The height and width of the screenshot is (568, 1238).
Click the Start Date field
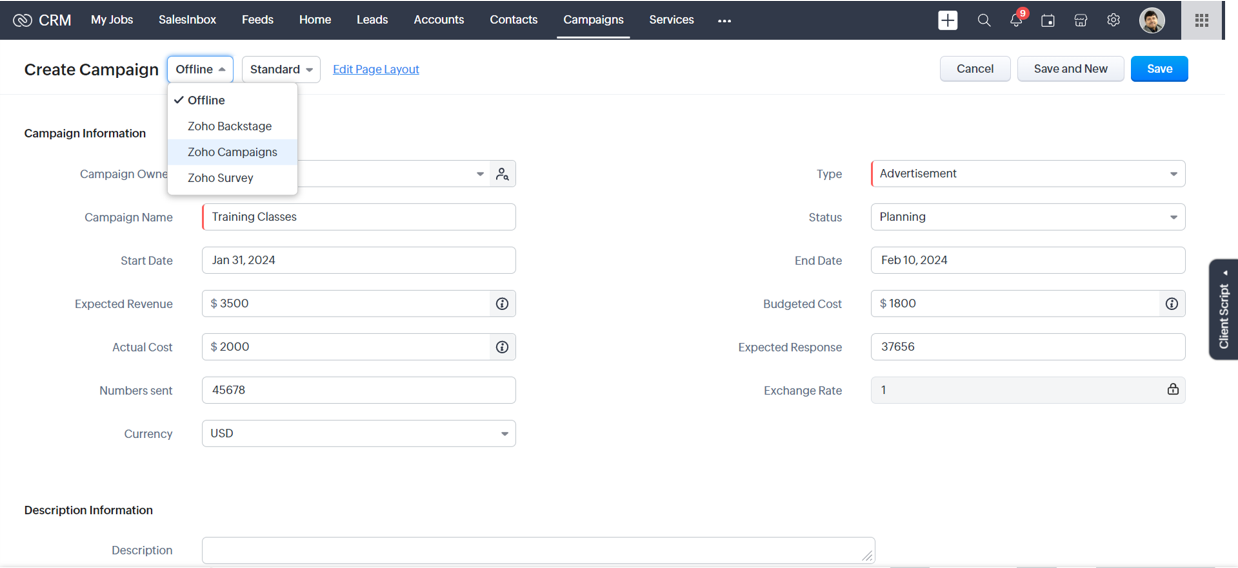coord(359,260)
